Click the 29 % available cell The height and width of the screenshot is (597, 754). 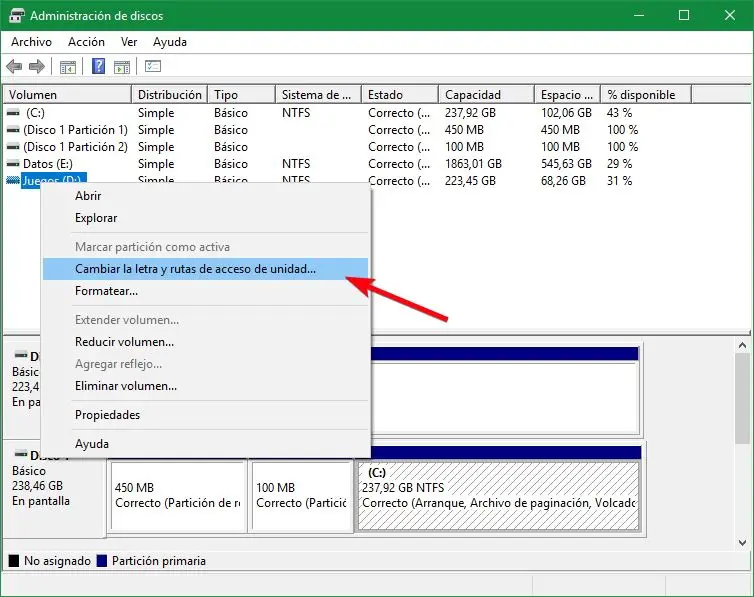[x=620, y=164]
